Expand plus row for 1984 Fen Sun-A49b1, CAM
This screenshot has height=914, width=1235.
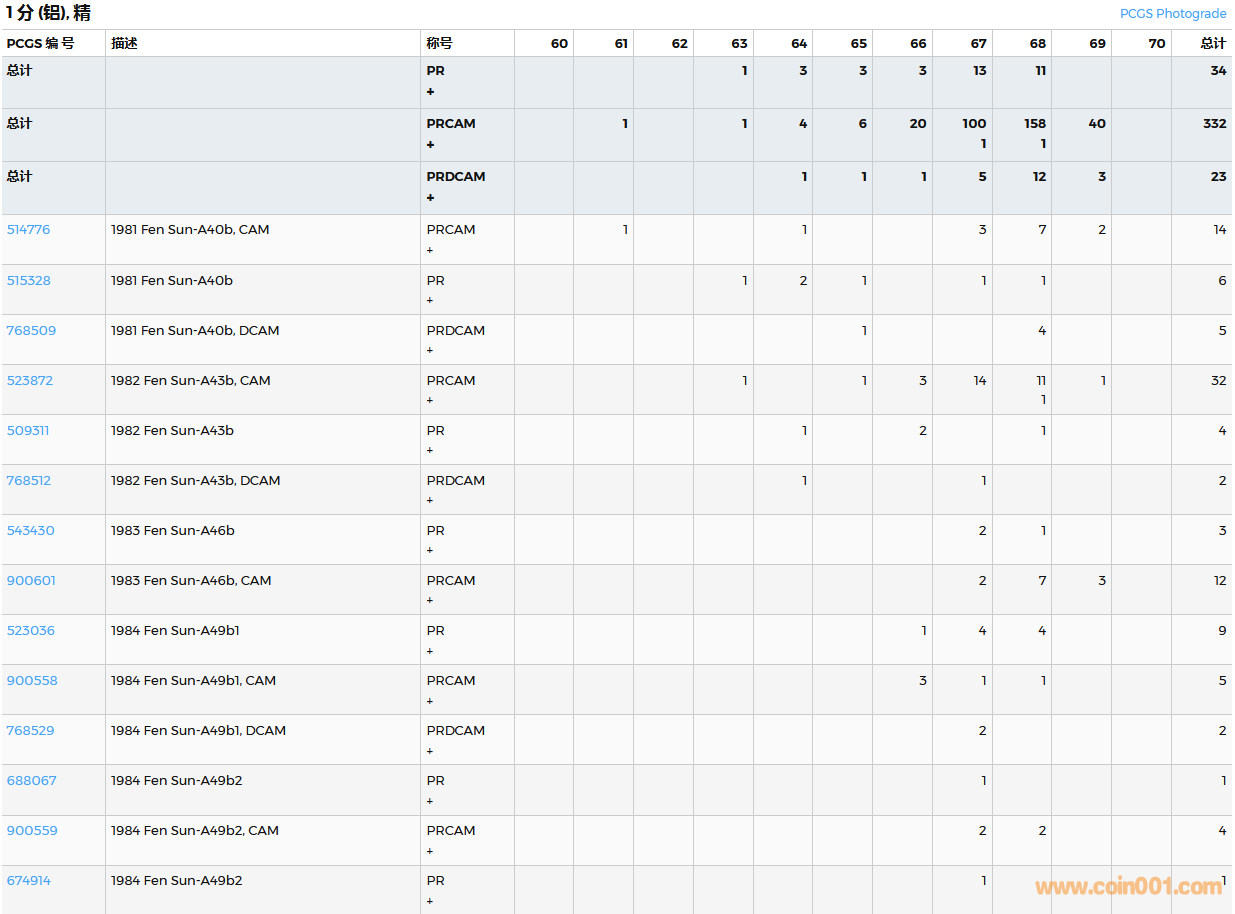(x=431, y=701)
